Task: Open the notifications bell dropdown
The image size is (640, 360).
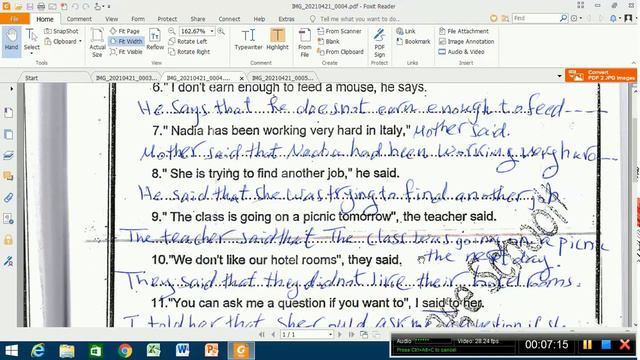Action: point(615,18)
